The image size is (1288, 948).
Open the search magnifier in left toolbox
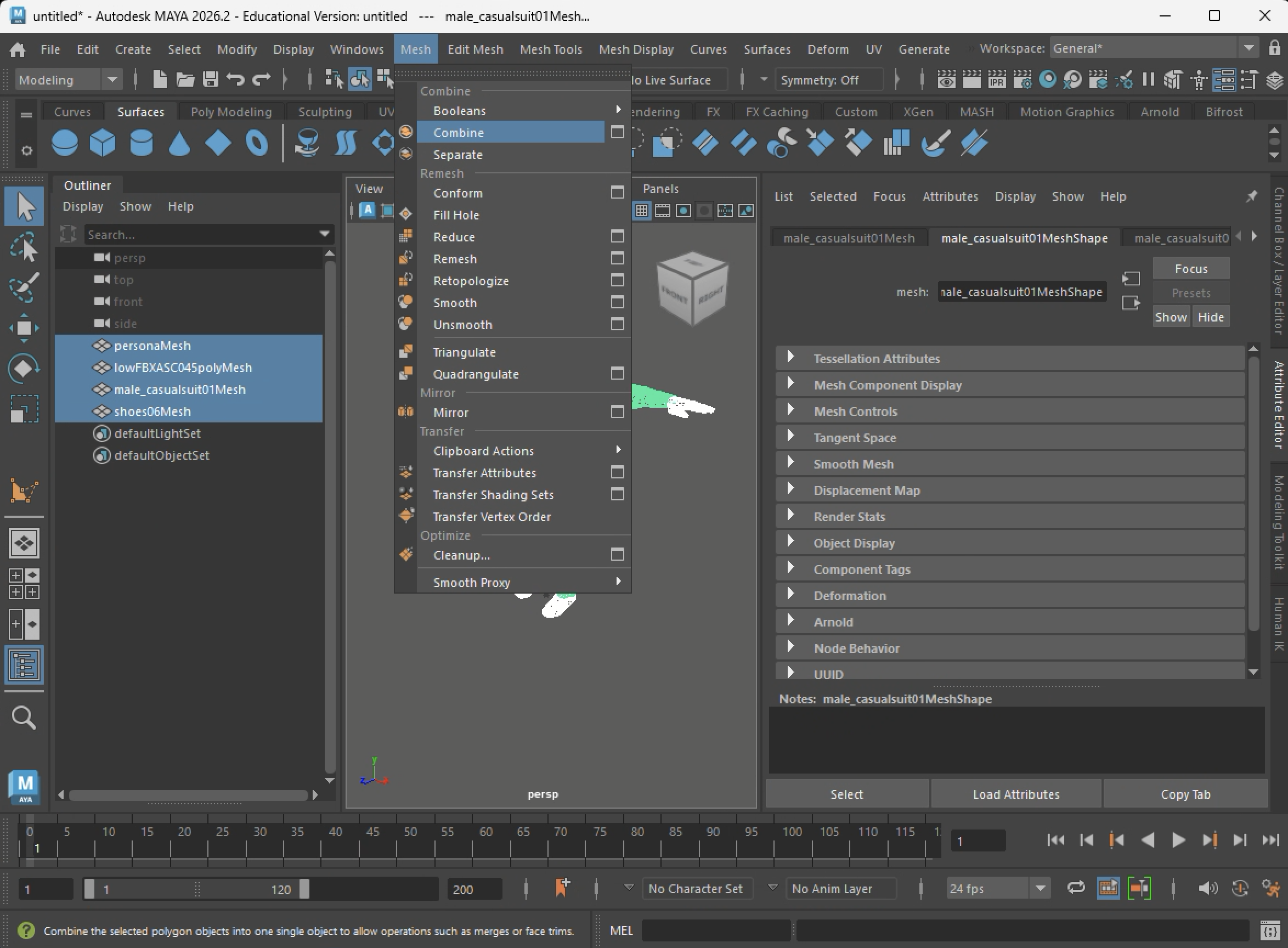(24, 718)
